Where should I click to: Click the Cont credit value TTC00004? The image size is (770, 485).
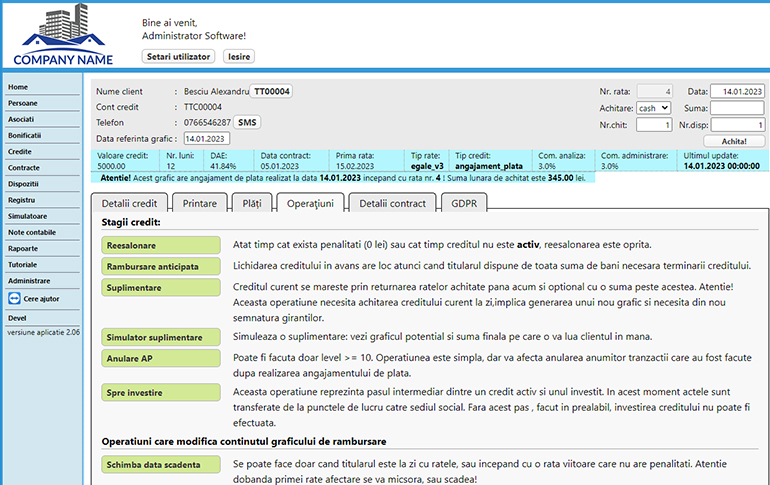click(203, 107)
